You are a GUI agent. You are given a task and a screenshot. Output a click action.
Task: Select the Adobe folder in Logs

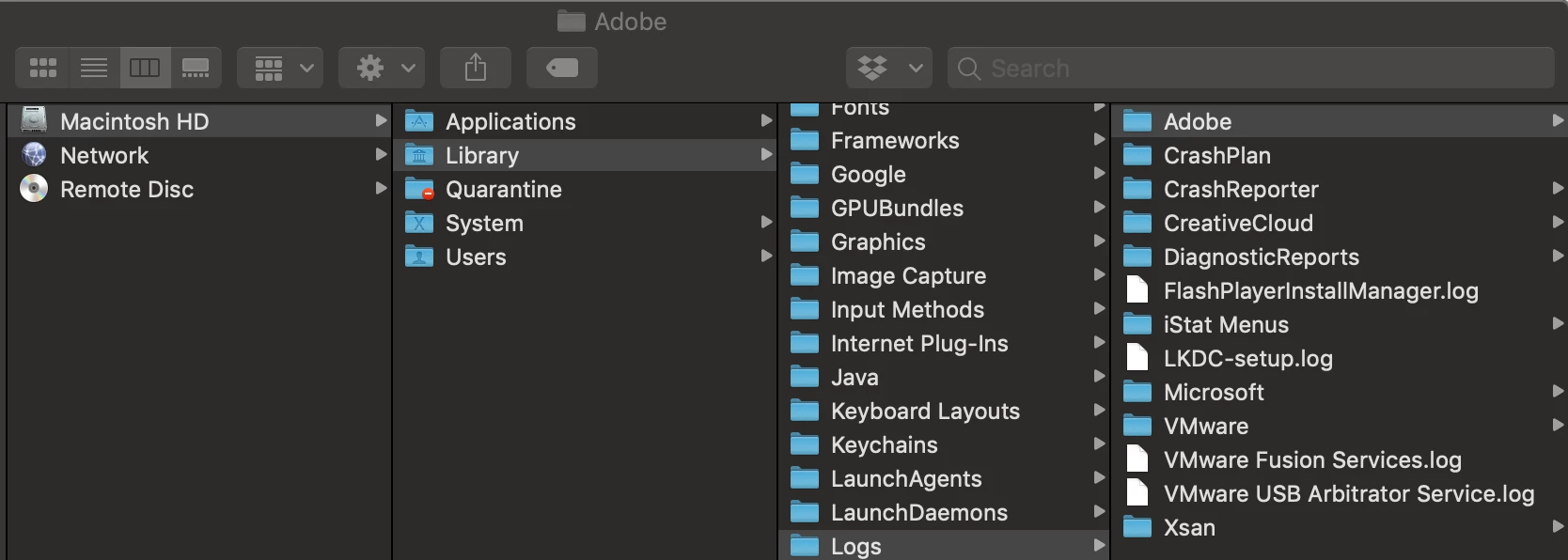(1340, 121)
